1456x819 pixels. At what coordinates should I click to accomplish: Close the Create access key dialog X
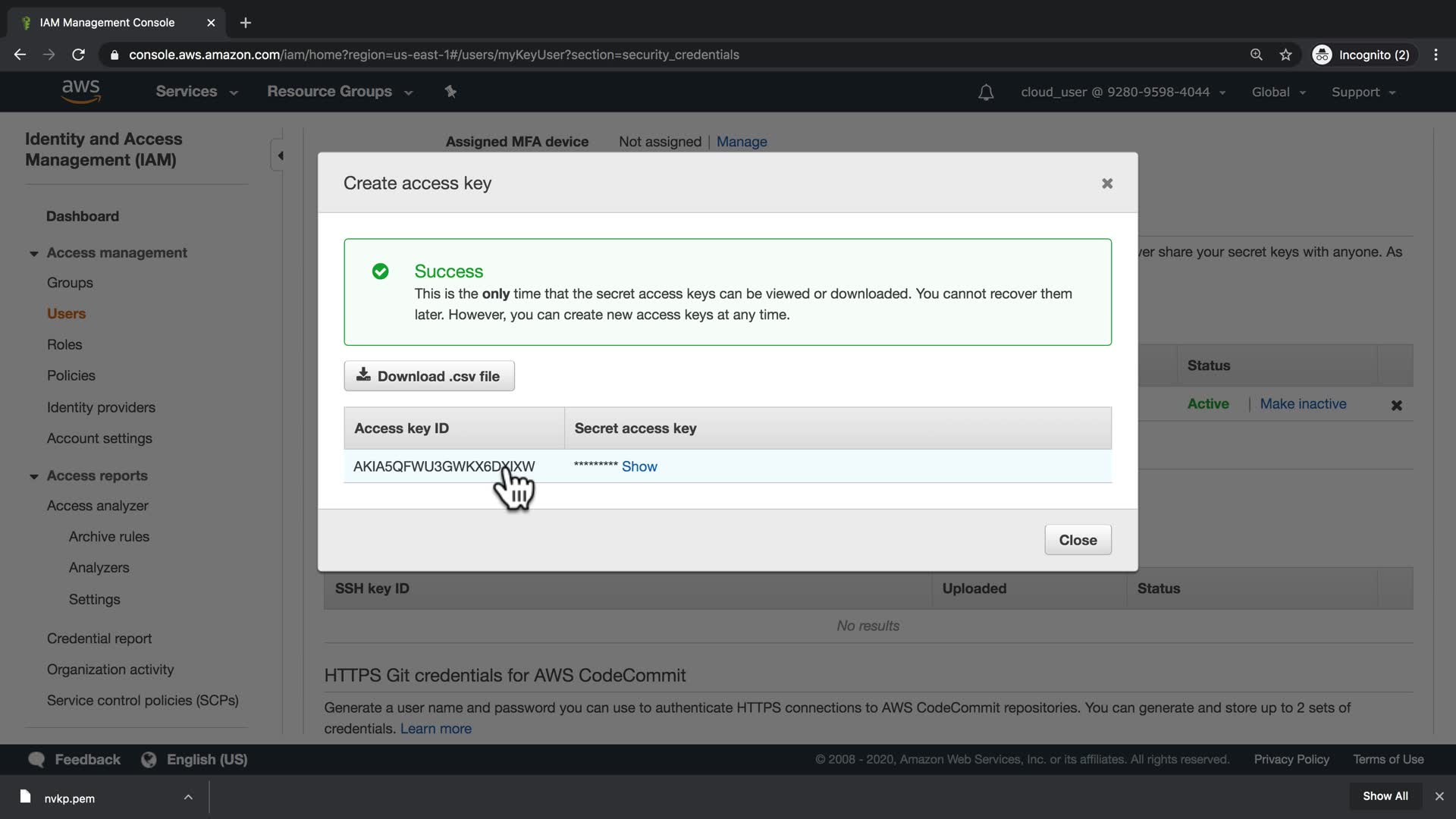click(x=1106, y=184)
